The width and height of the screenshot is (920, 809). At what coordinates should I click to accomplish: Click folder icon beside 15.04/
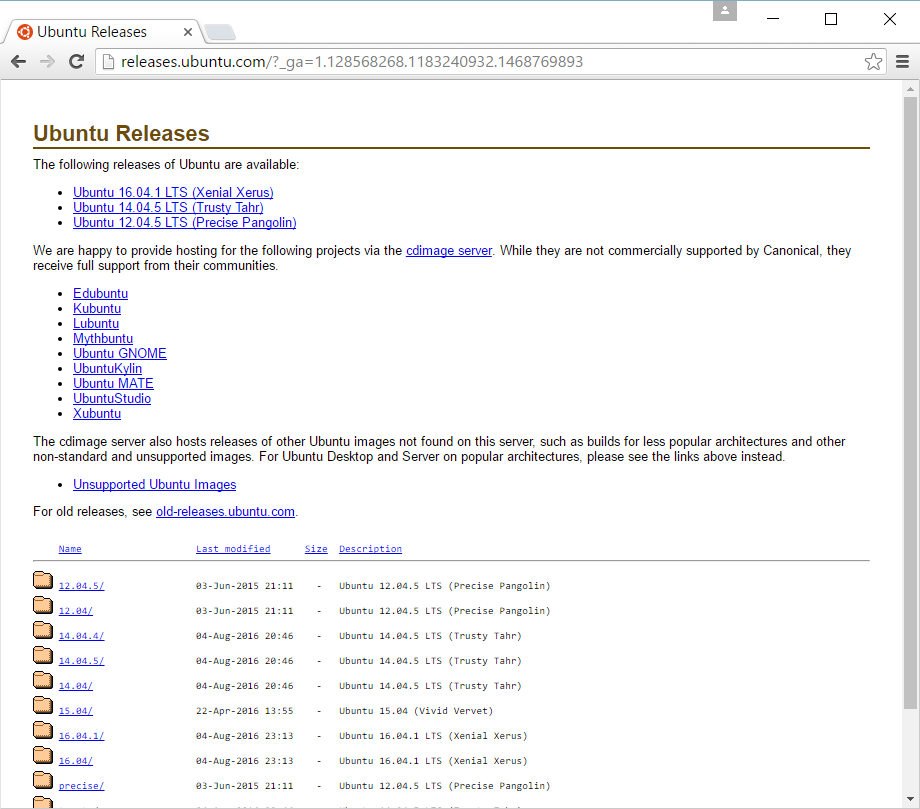pyautogui.click(x=43, y=705)
